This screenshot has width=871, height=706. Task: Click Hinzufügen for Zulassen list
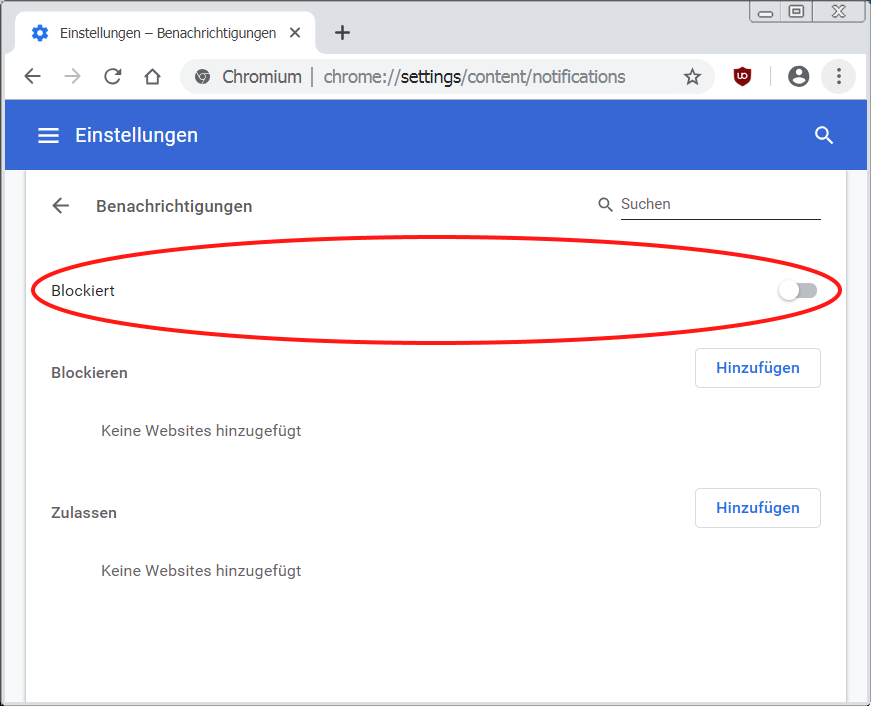tap(758, 508)
